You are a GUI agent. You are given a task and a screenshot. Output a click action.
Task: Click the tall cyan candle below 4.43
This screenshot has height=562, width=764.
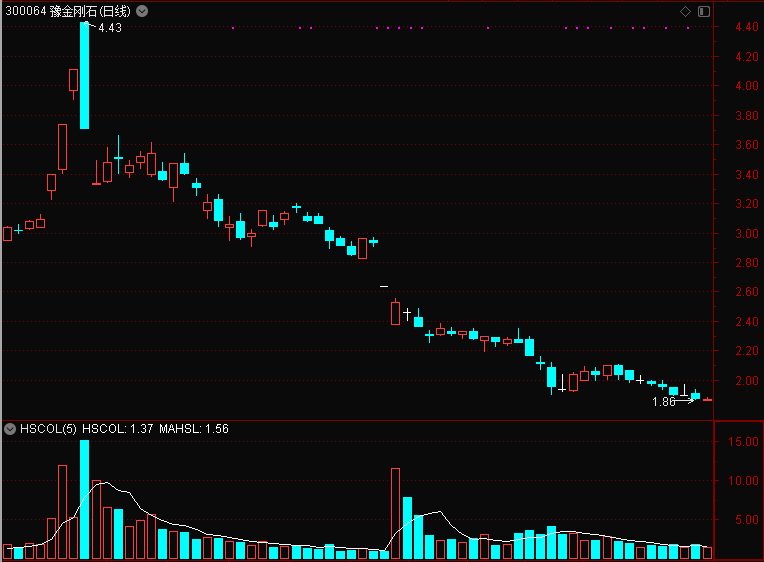[x=84, y=76]
